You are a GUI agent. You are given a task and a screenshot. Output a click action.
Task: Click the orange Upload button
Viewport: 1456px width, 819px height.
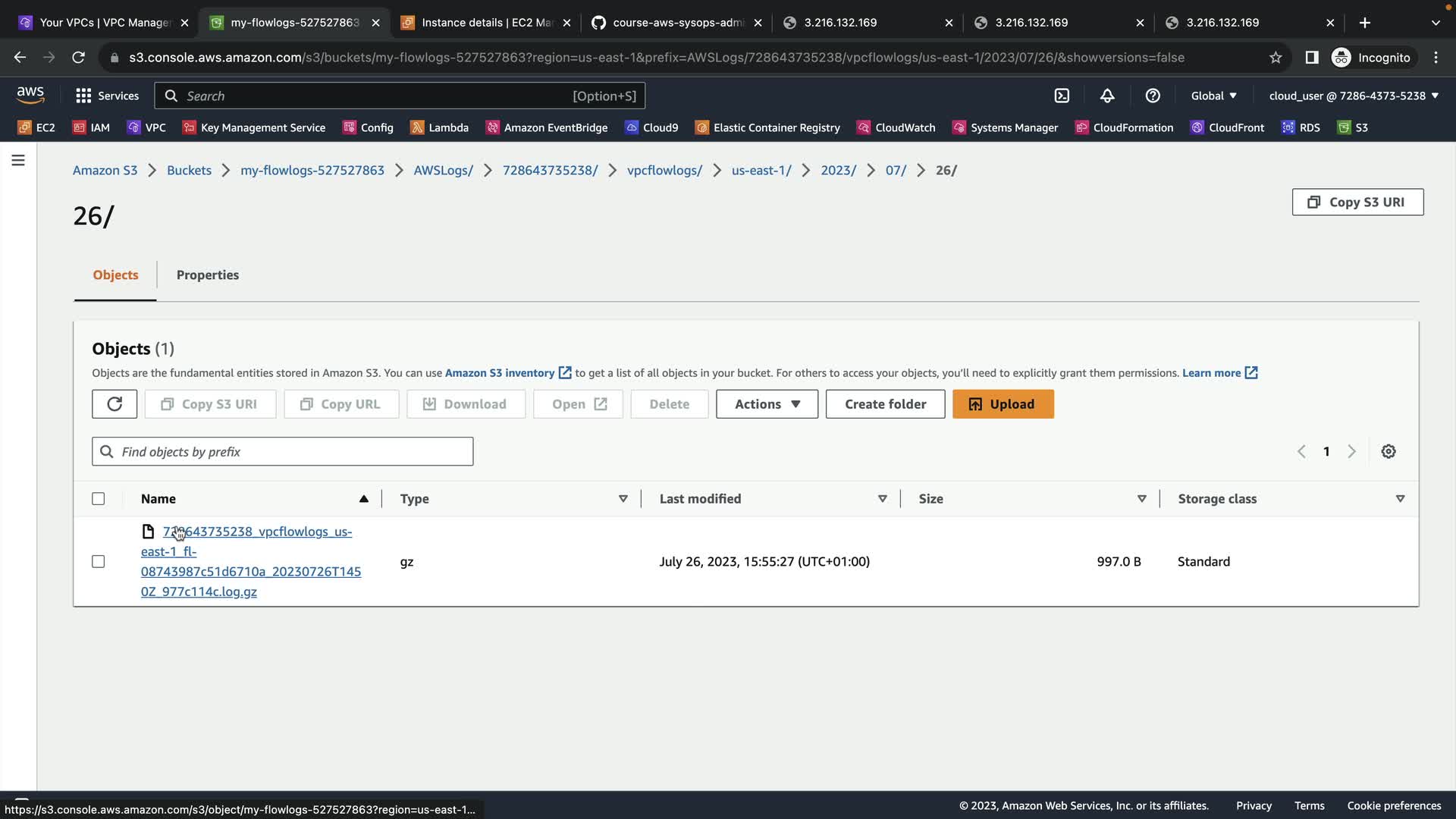(1003, 404)
